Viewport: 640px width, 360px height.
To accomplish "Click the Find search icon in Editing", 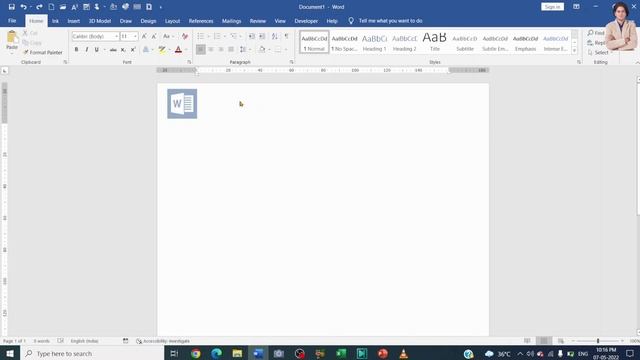I will [x=590, y=33].
